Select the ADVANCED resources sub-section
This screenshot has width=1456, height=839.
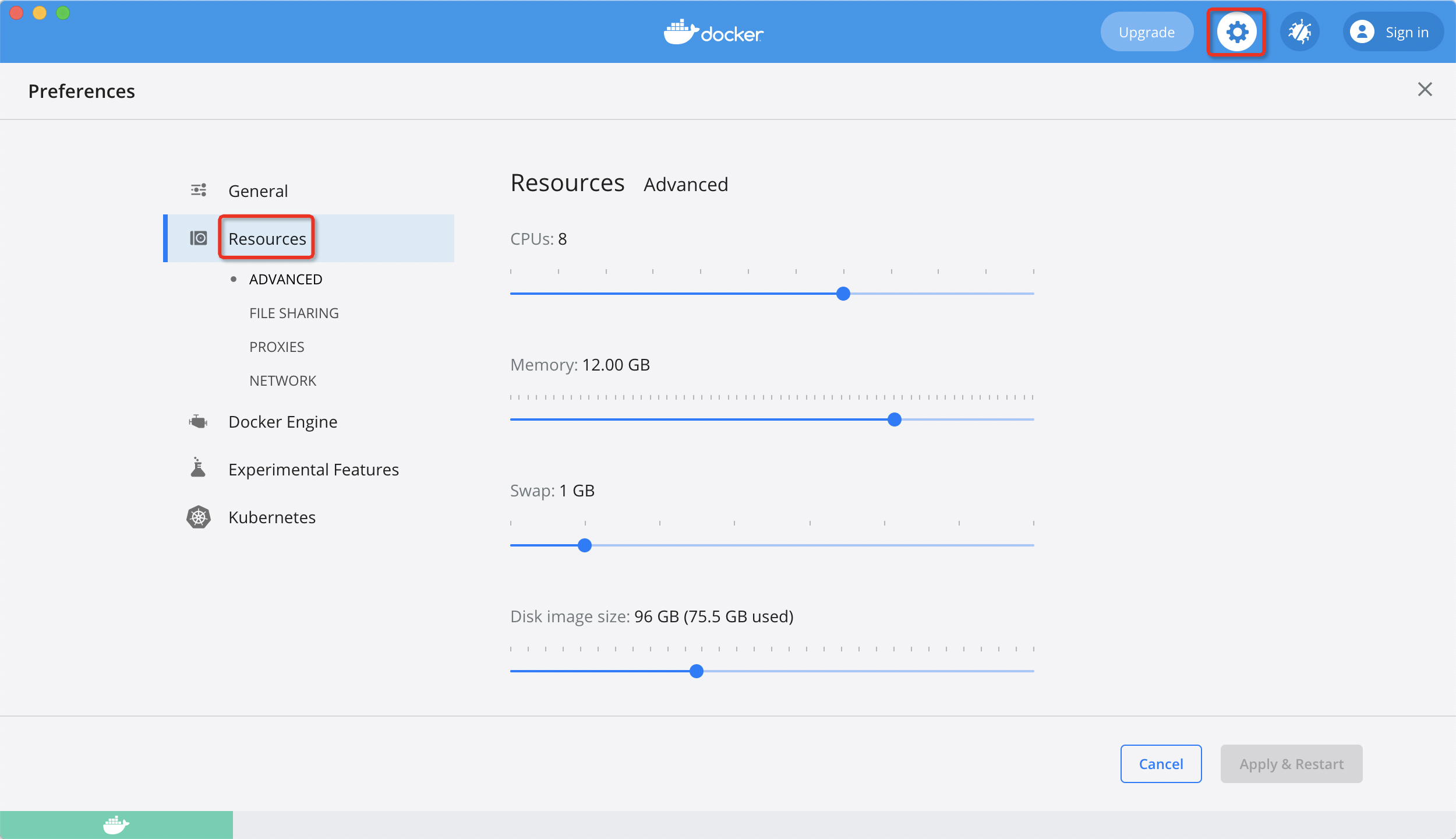[285, 279]
